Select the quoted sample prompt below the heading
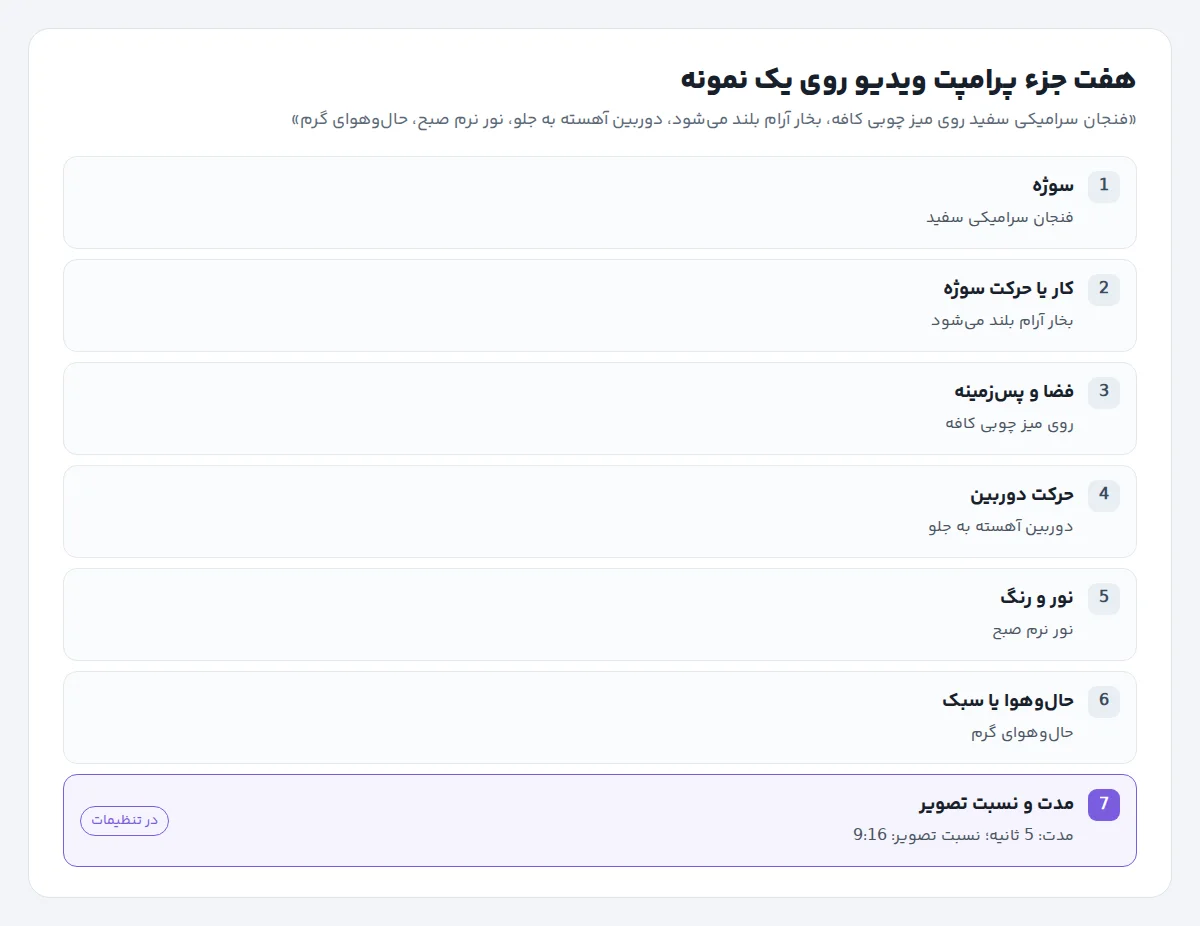Screen dimensions: 1200x926 tap(714, 120)
